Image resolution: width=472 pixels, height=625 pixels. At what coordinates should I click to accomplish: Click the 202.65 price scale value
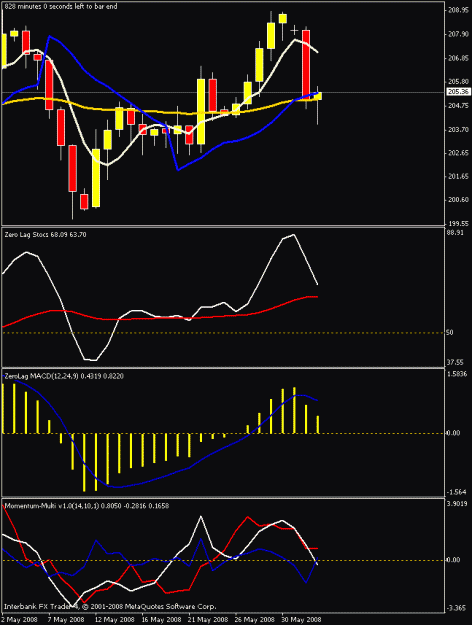(x=458, y=153)
